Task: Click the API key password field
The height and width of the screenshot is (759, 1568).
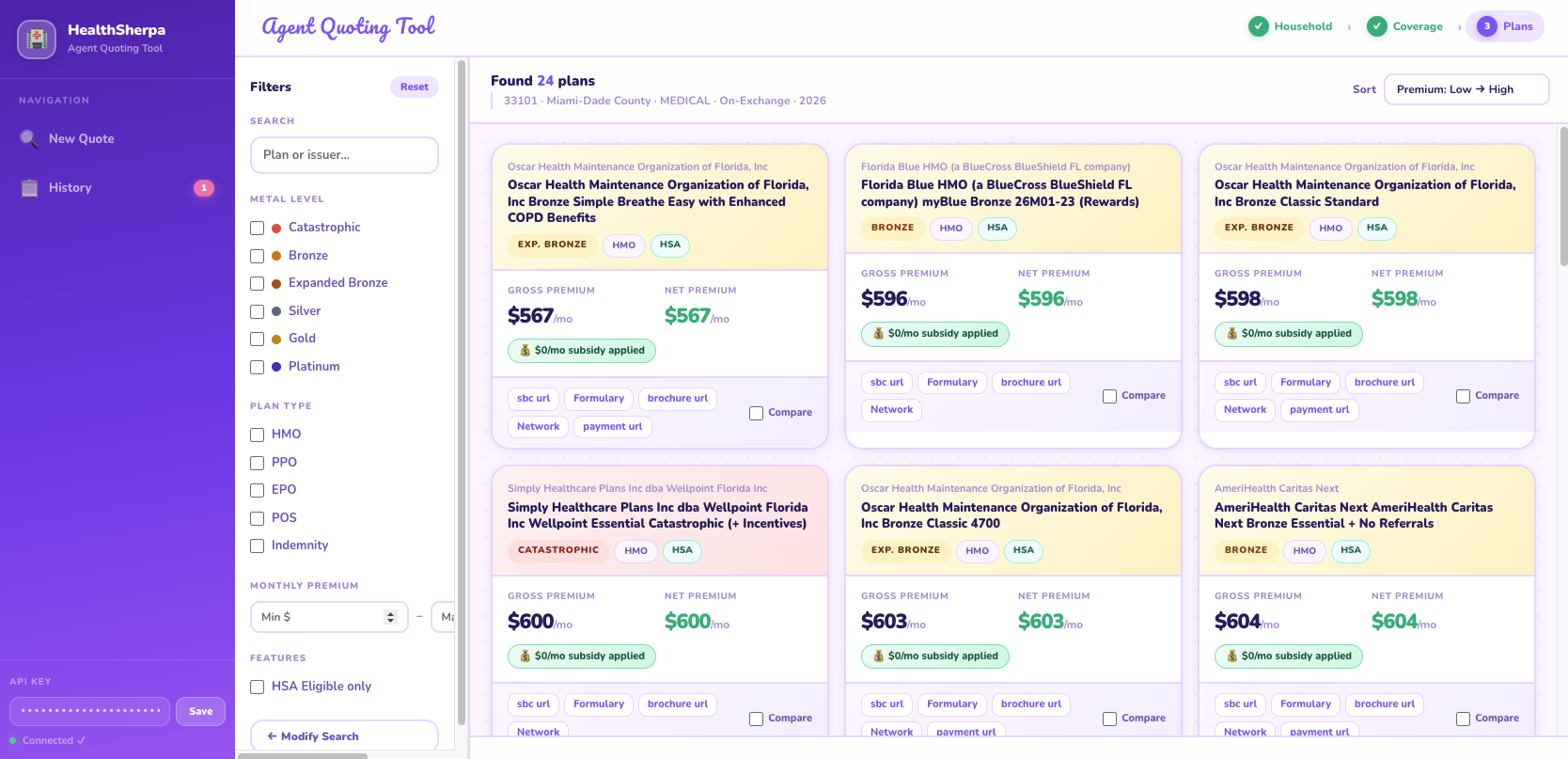Action: click(90, 712)
